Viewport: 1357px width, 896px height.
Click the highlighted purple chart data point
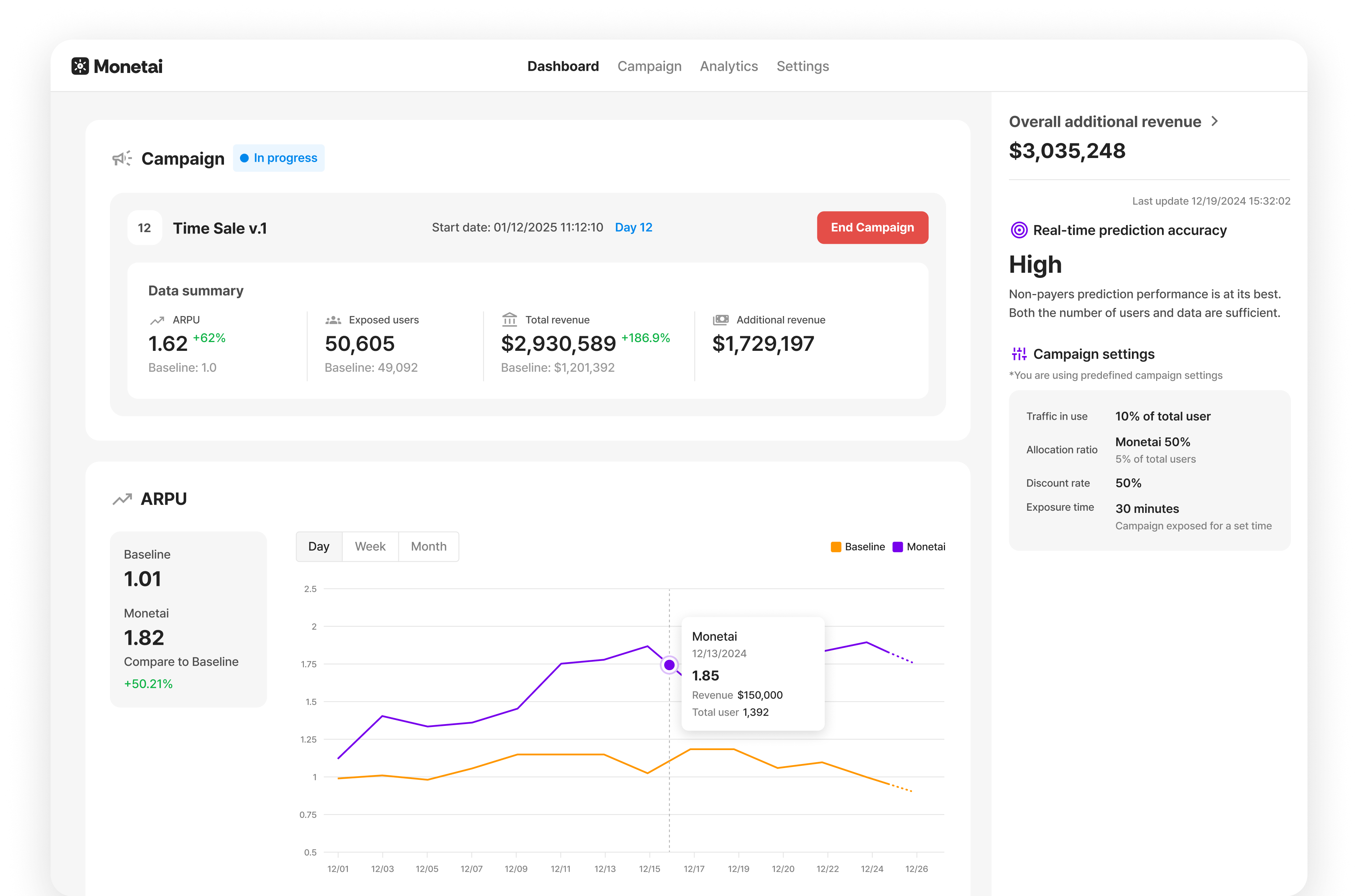(669, 665)
